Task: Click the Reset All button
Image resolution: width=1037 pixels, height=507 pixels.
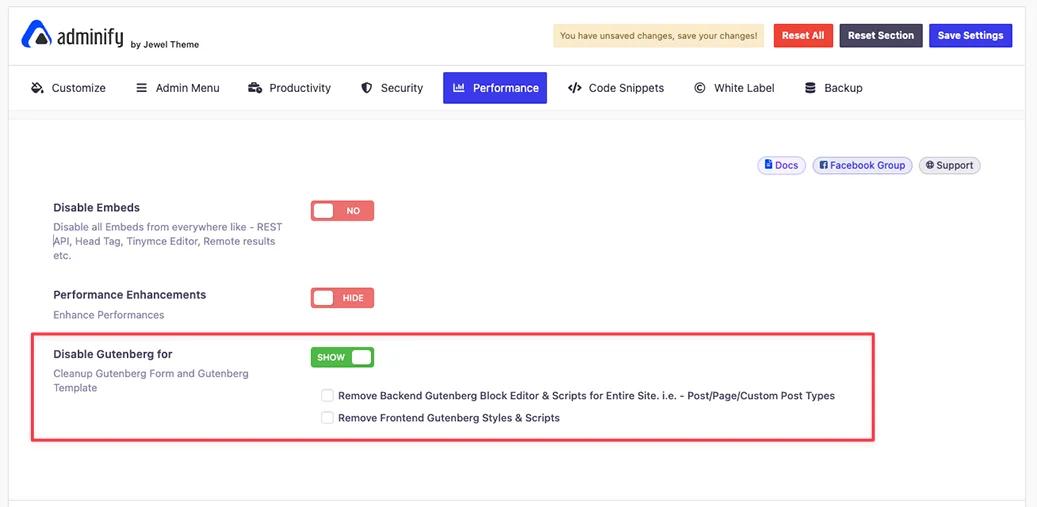Action: 803,36
